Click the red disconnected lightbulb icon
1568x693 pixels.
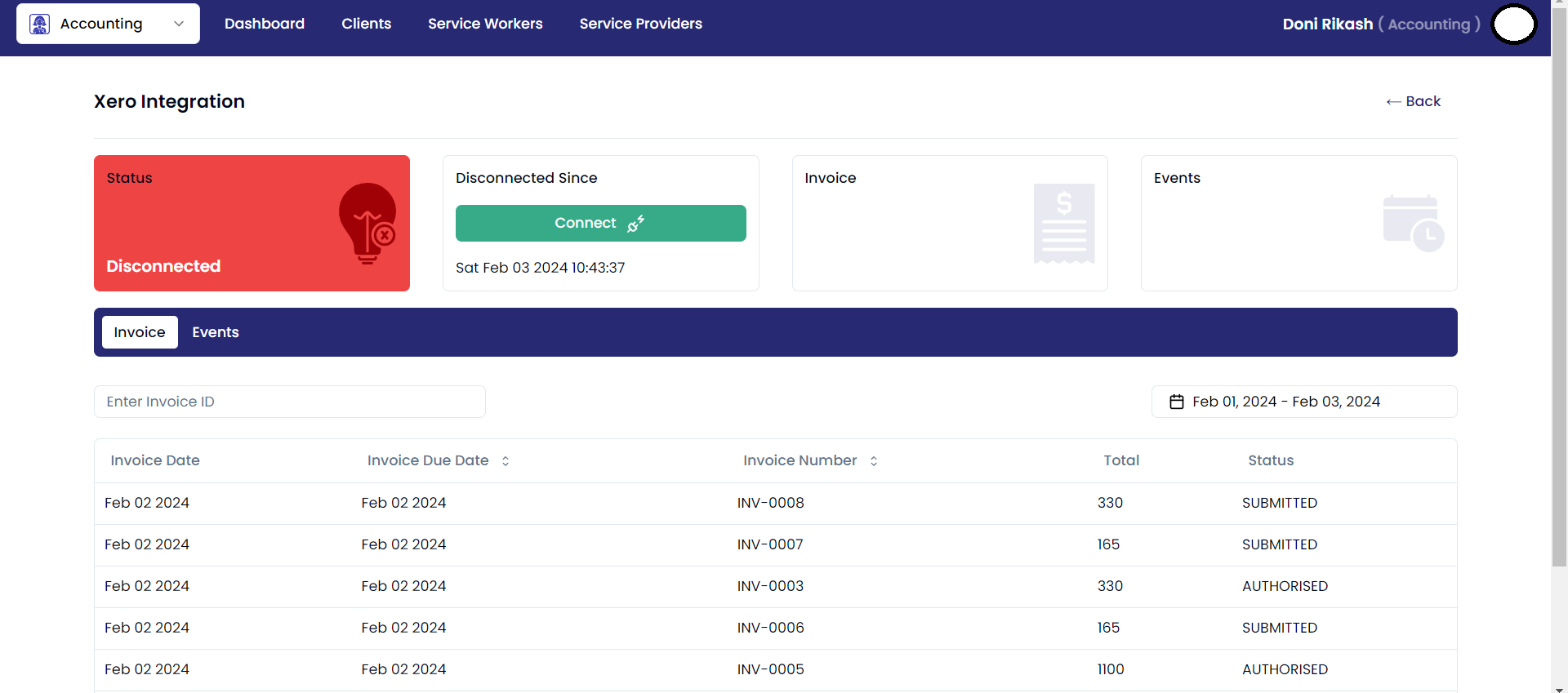(367, 223)
